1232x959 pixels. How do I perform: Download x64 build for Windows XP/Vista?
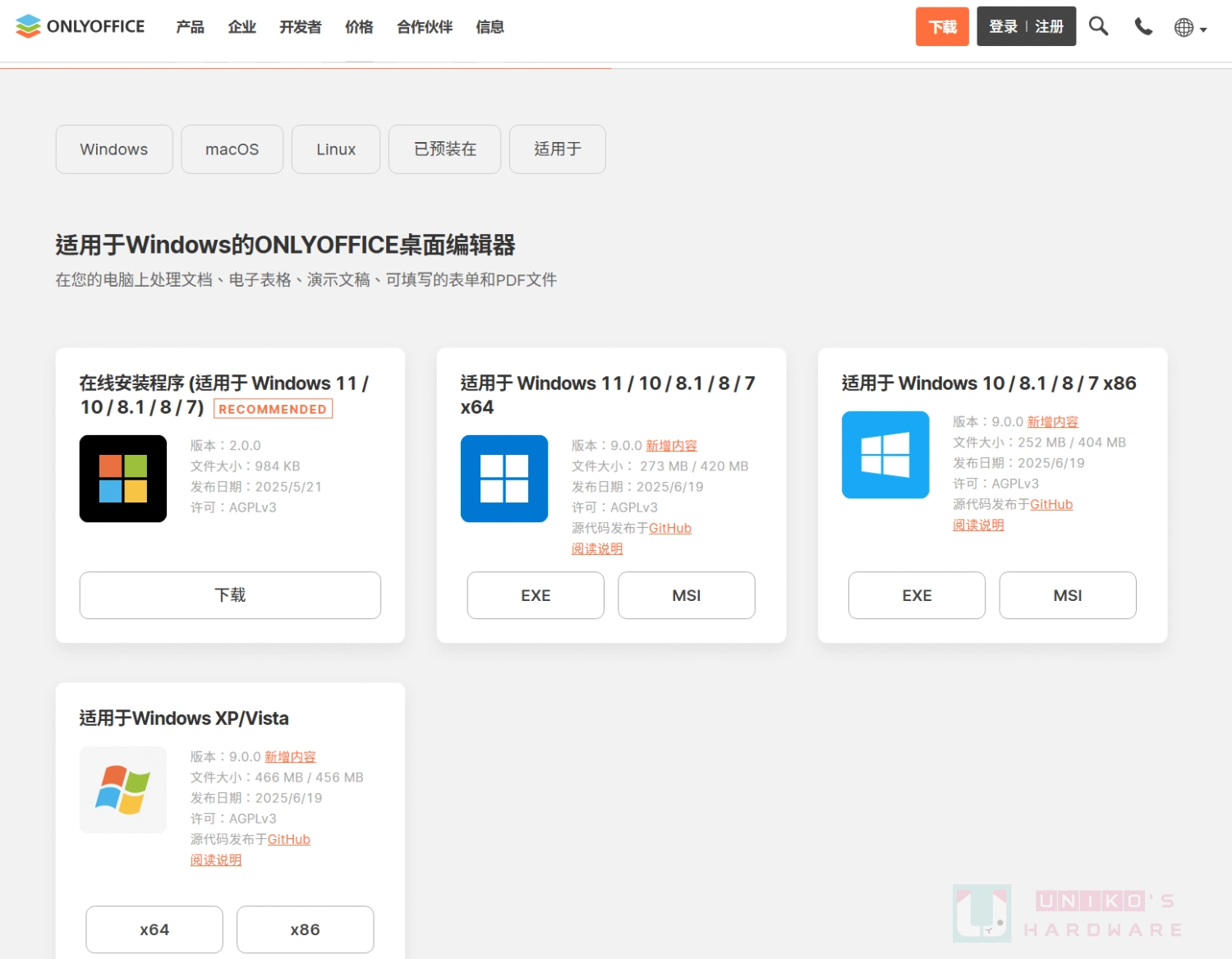[x=154, y=929]
